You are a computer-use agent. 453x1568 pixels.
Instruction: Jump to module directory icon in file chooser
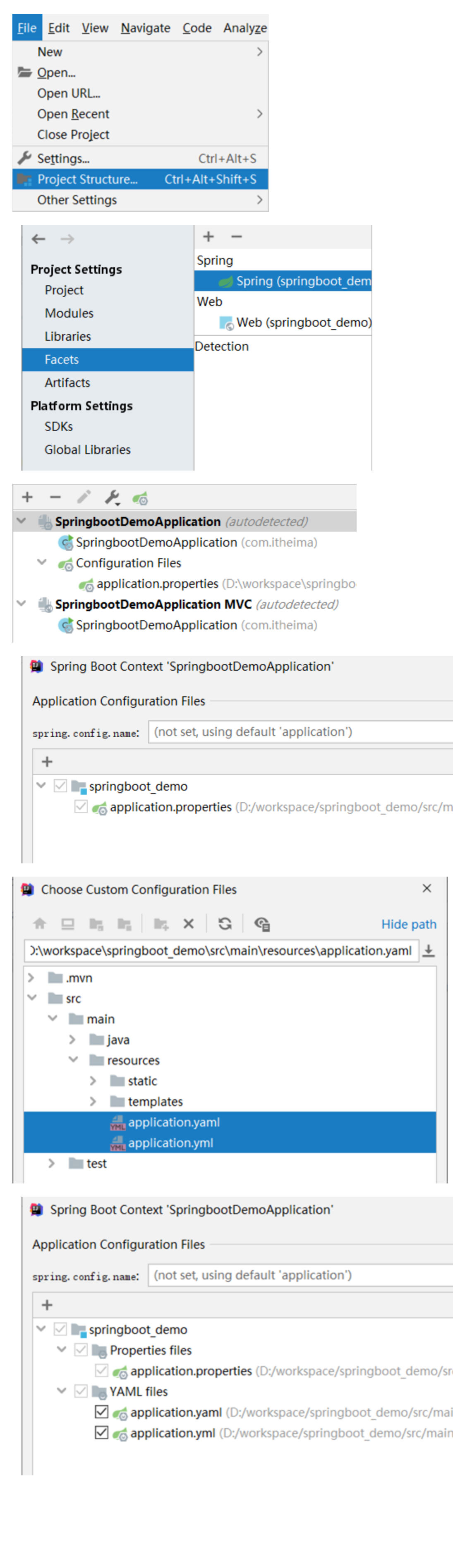(x=125, y=924)
